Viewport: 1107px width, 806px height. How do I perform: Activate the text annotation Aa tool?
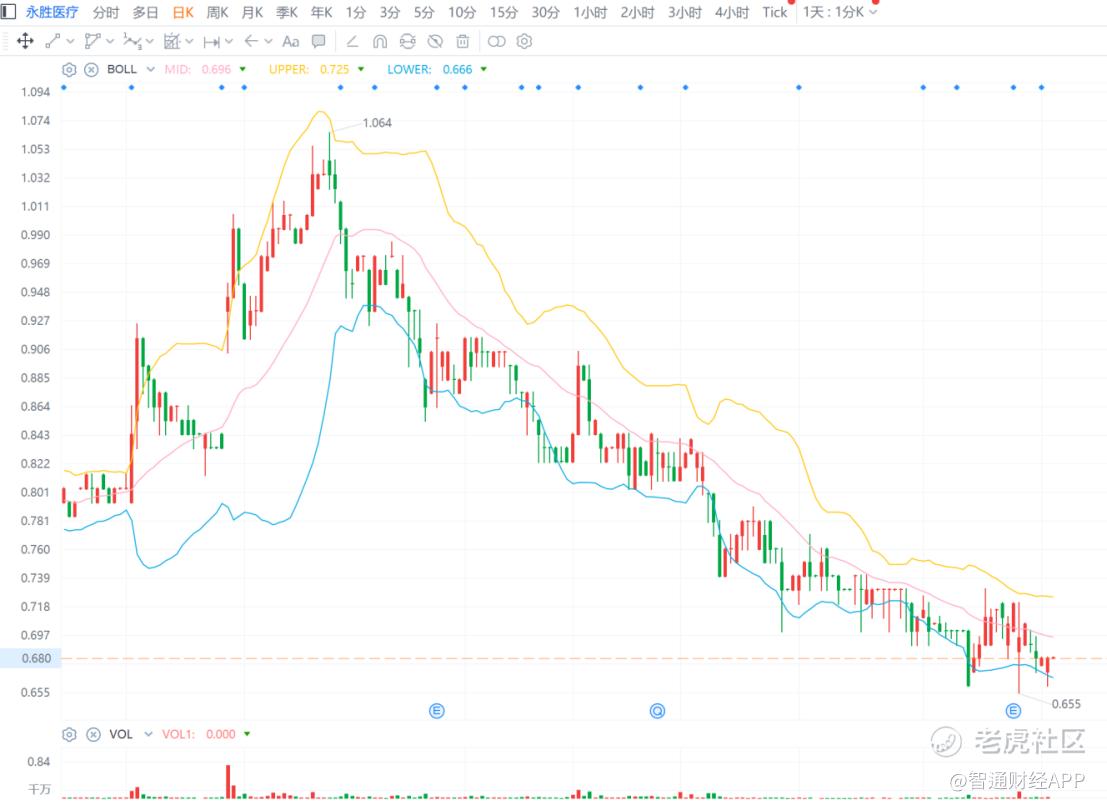point(290,41)
